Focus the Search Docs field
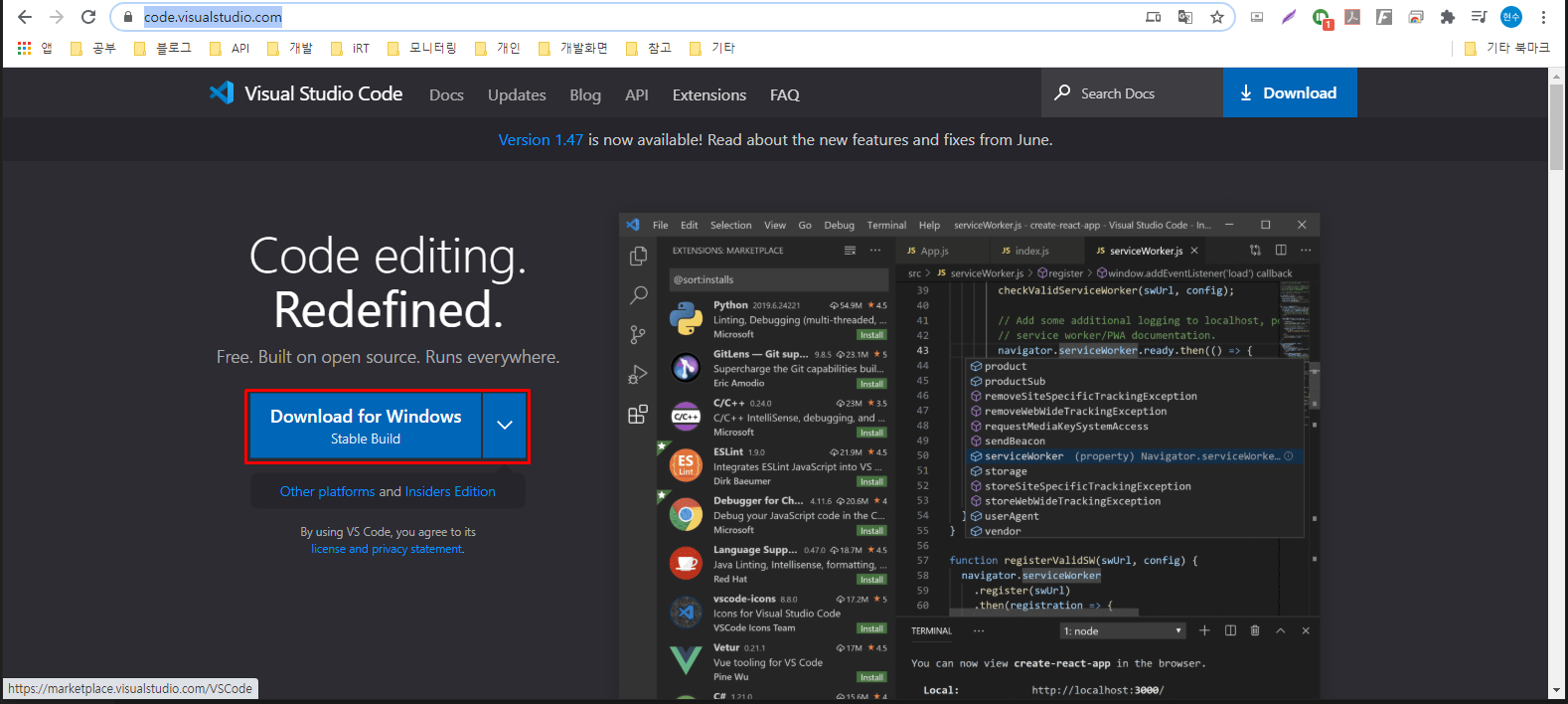This screenshot has width=1568, height=704. coord(1133,93)
